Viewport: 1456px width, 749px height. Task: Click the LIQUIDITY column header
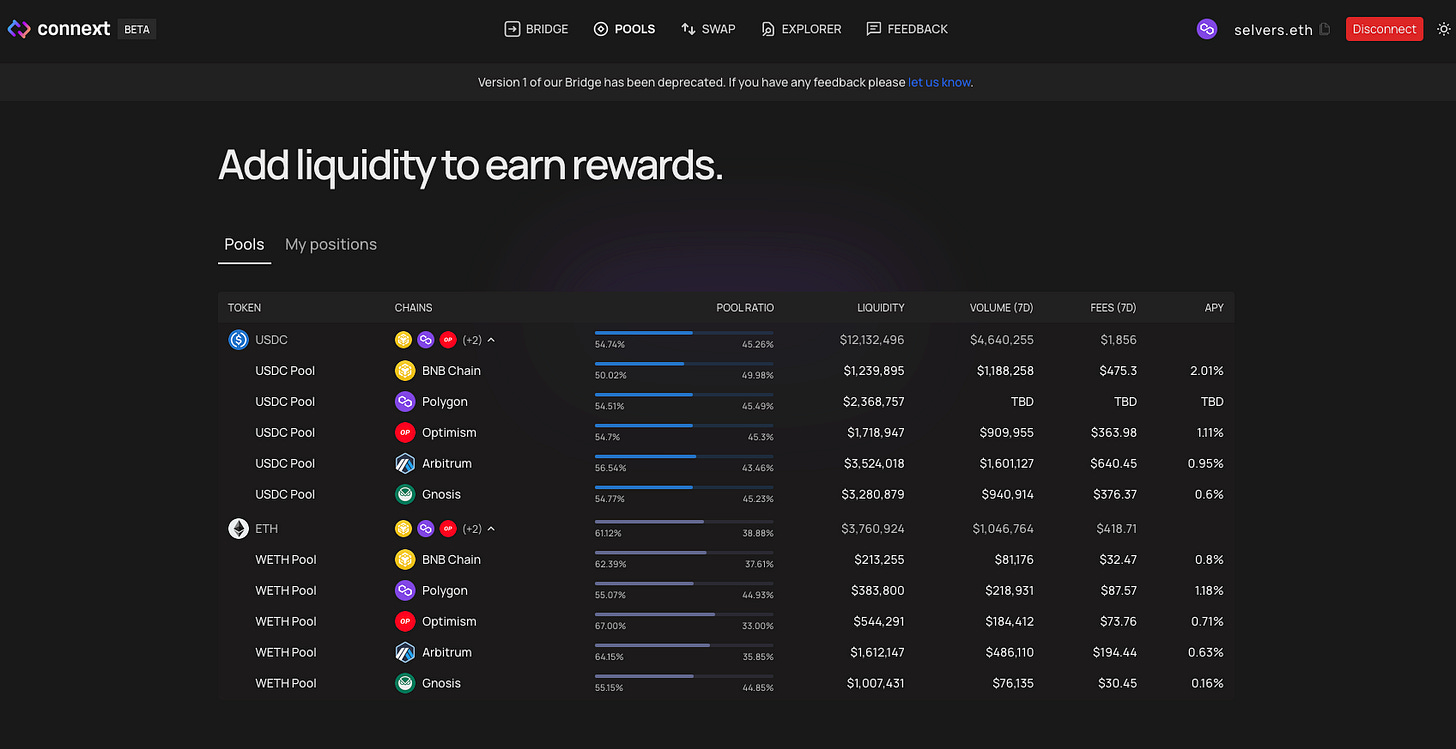880,308
